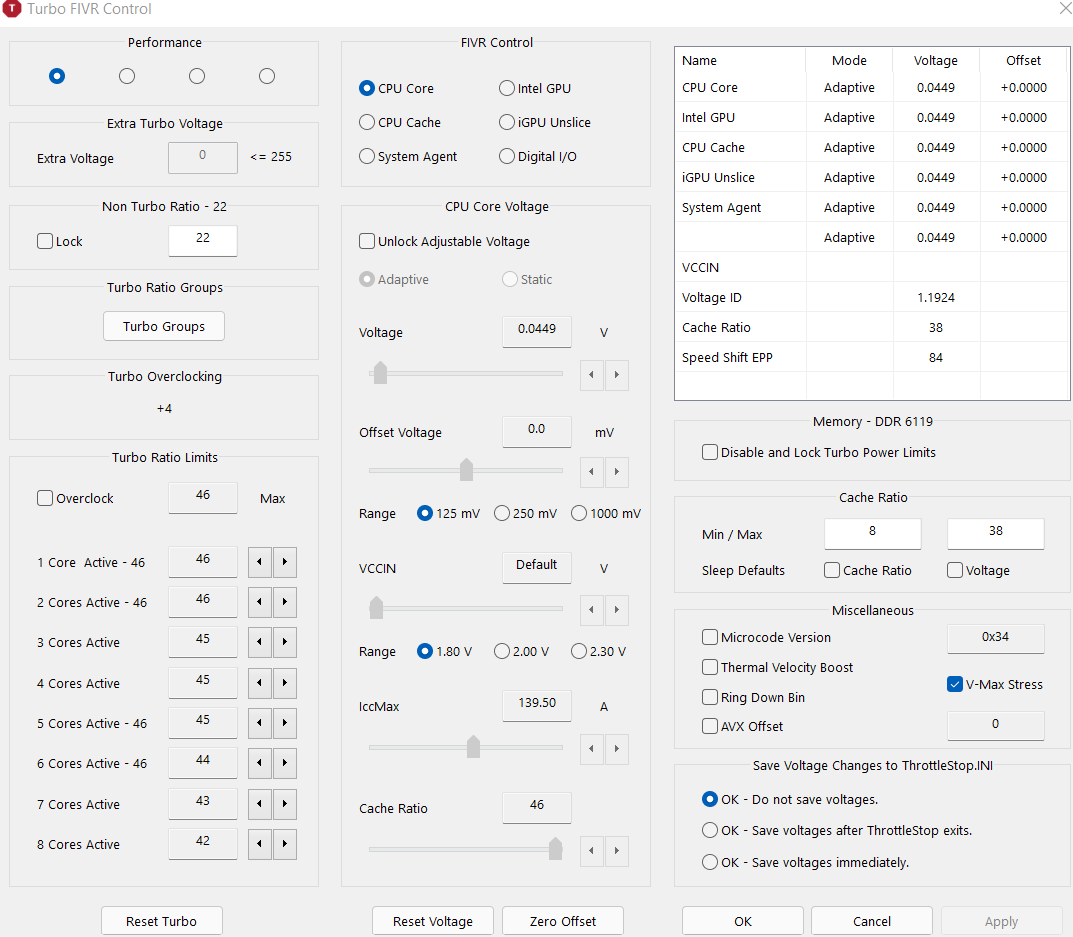Open the Turbo Groups button
Screen dimensions: 1073x937
[164, 326]
